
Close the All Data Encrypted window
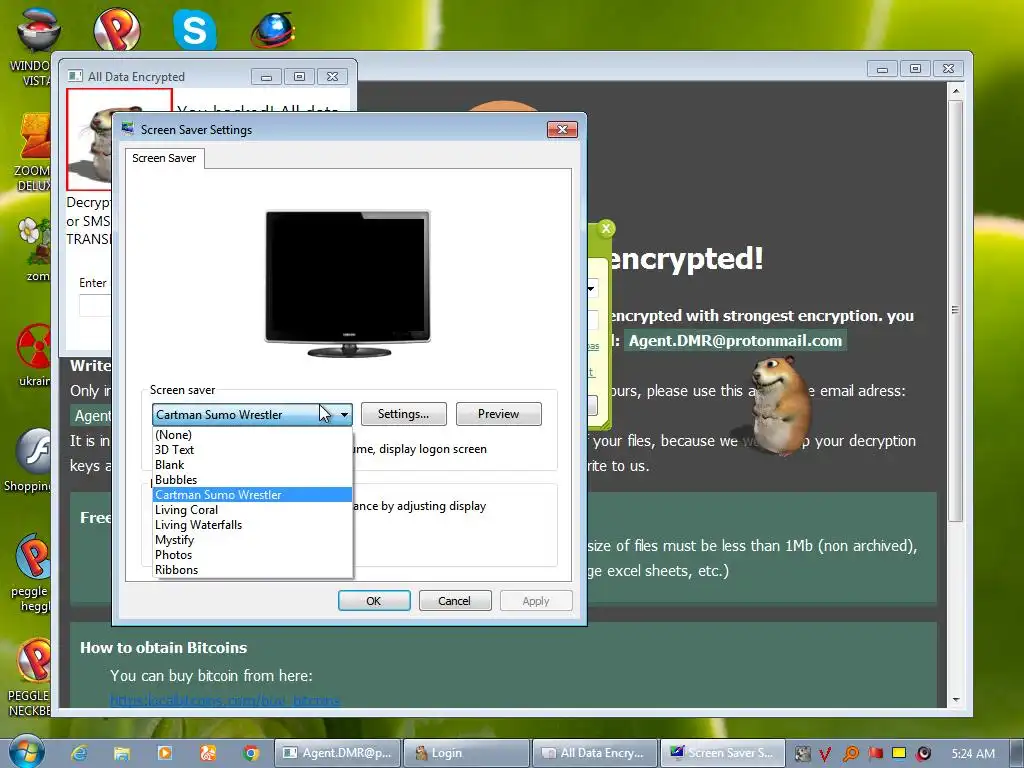(x=332, y=77)
